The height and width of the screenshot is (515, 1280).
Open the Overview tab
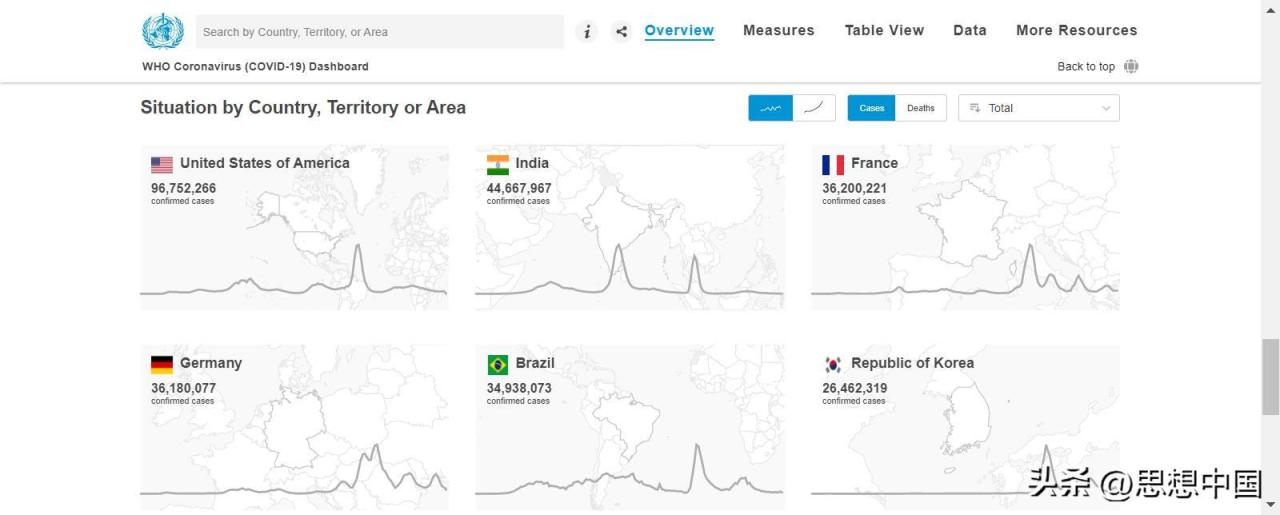pos(679,30)
